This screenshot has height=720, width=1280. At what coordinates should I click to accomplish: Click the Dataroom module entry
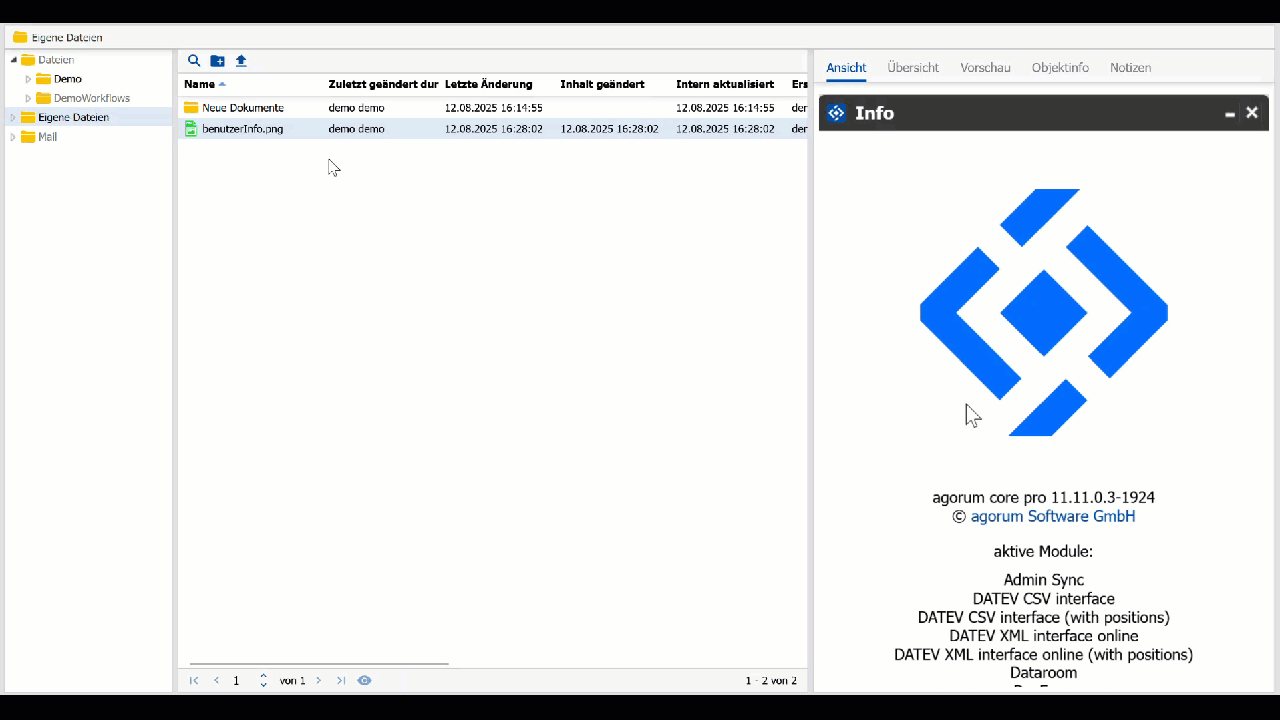[x=1044, y=673]
